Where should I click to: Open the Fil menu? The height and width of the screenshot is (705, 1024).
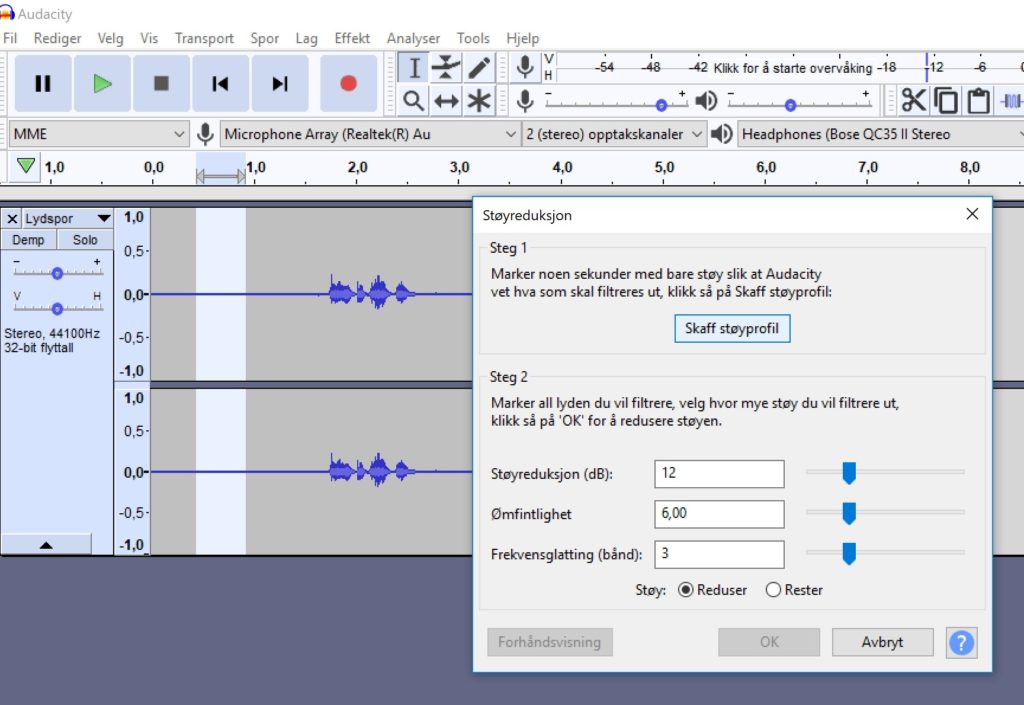(x=10, y=39)
